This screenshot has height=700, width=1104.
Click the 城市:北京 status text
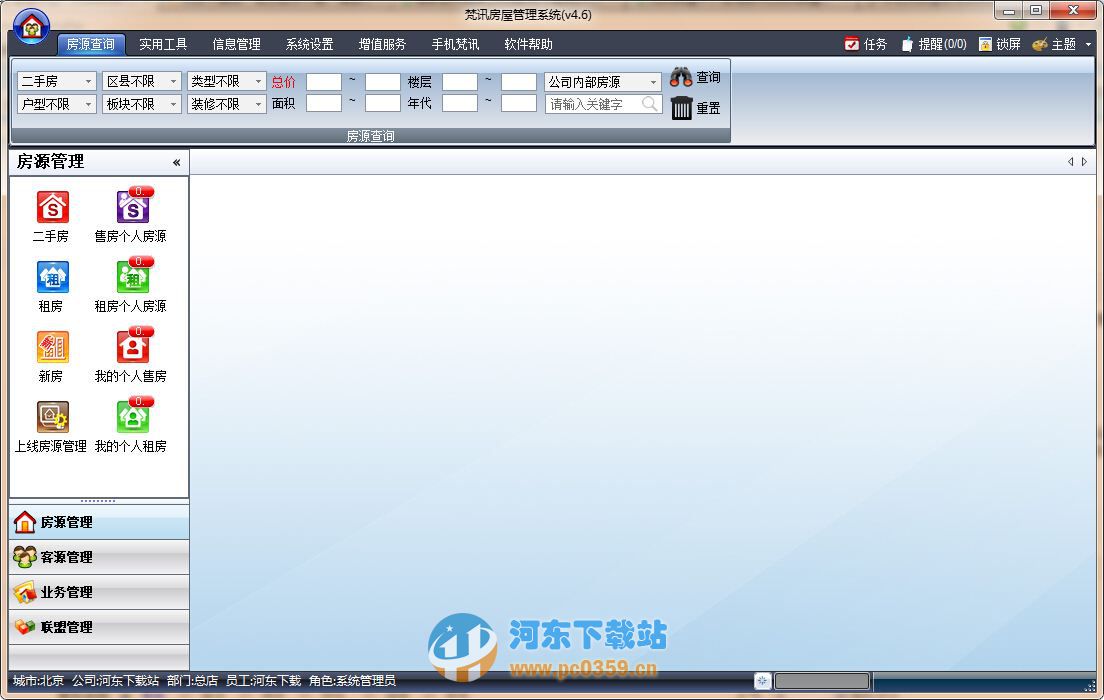[38, 680]
